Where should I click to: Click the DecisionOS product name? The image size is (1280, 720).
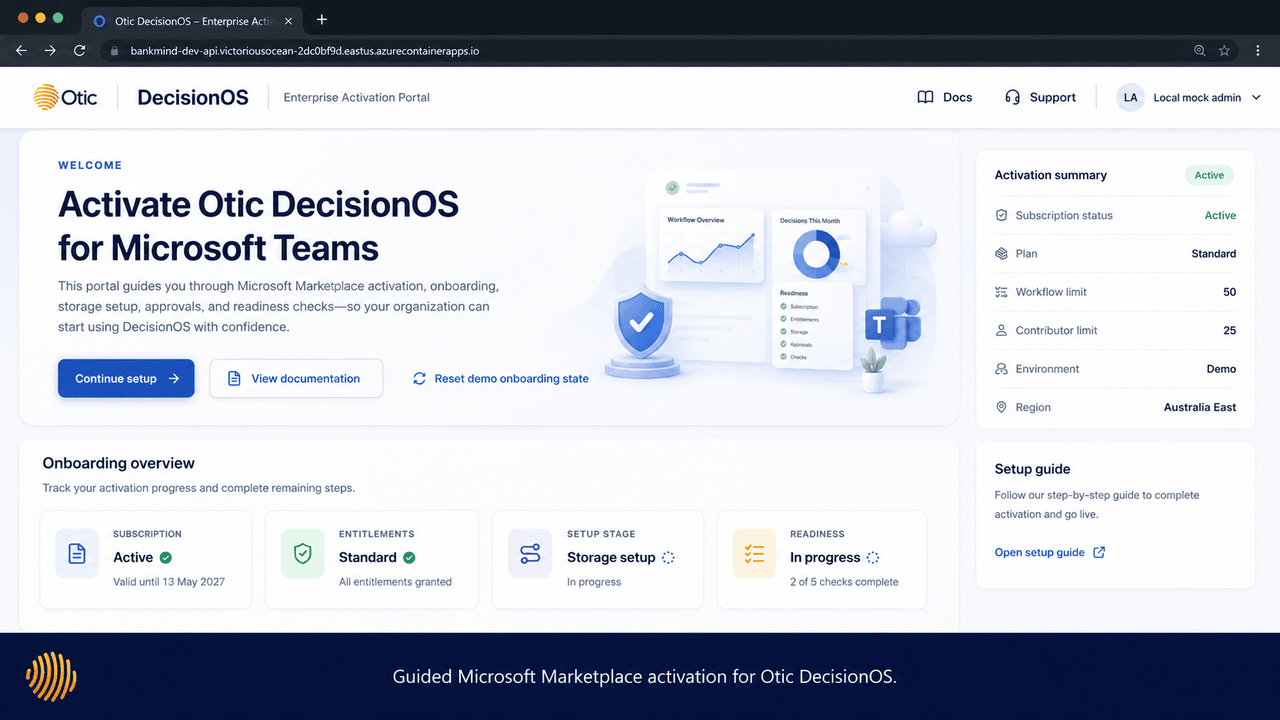coord(193,97)
